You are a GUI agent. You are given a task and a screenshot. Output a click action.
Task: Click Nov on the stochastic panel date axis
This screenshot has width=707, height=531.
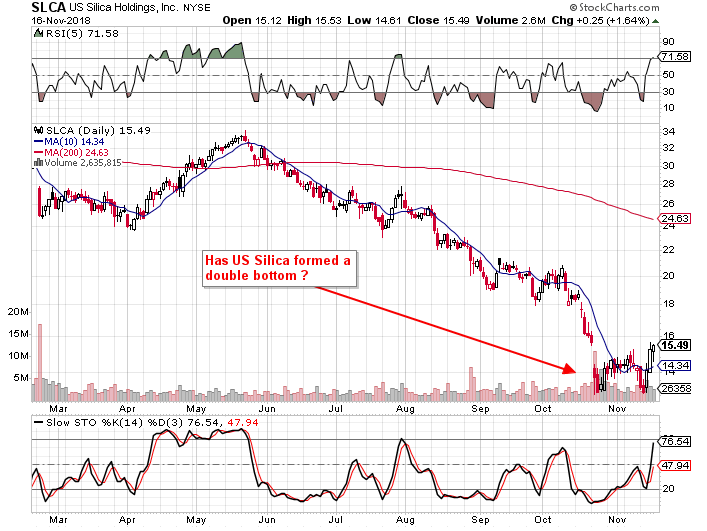tap(617, 520)
